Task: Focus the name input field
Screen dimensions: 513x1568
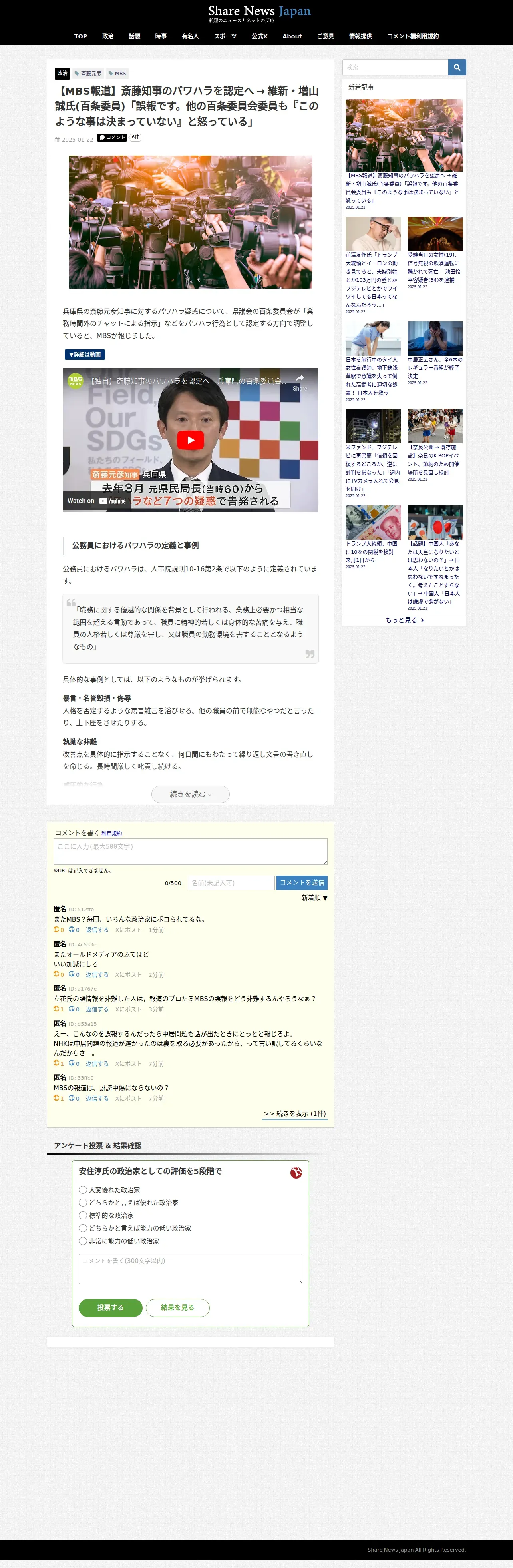Action: click(x=231, y=882)
